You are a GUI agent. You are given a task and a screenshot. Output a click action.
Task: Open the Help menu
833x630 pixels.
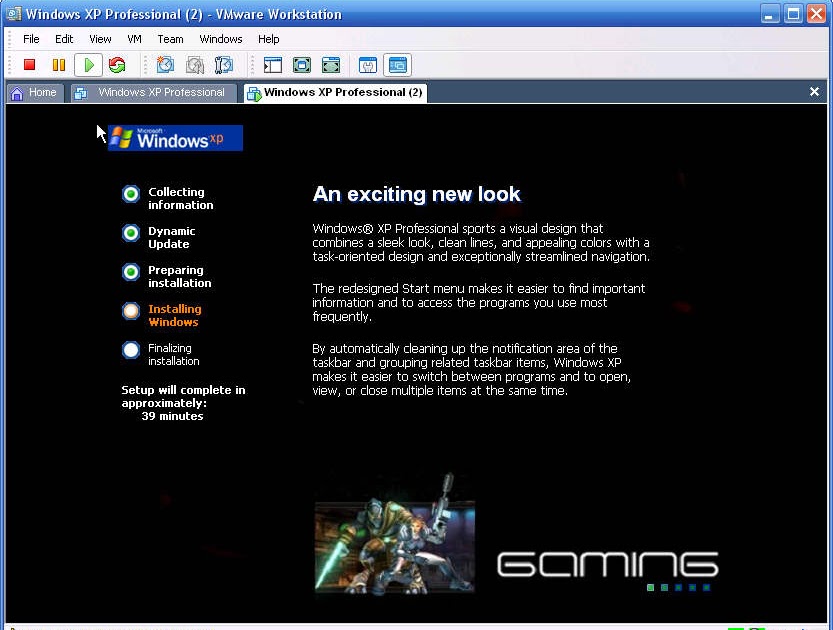268,39
